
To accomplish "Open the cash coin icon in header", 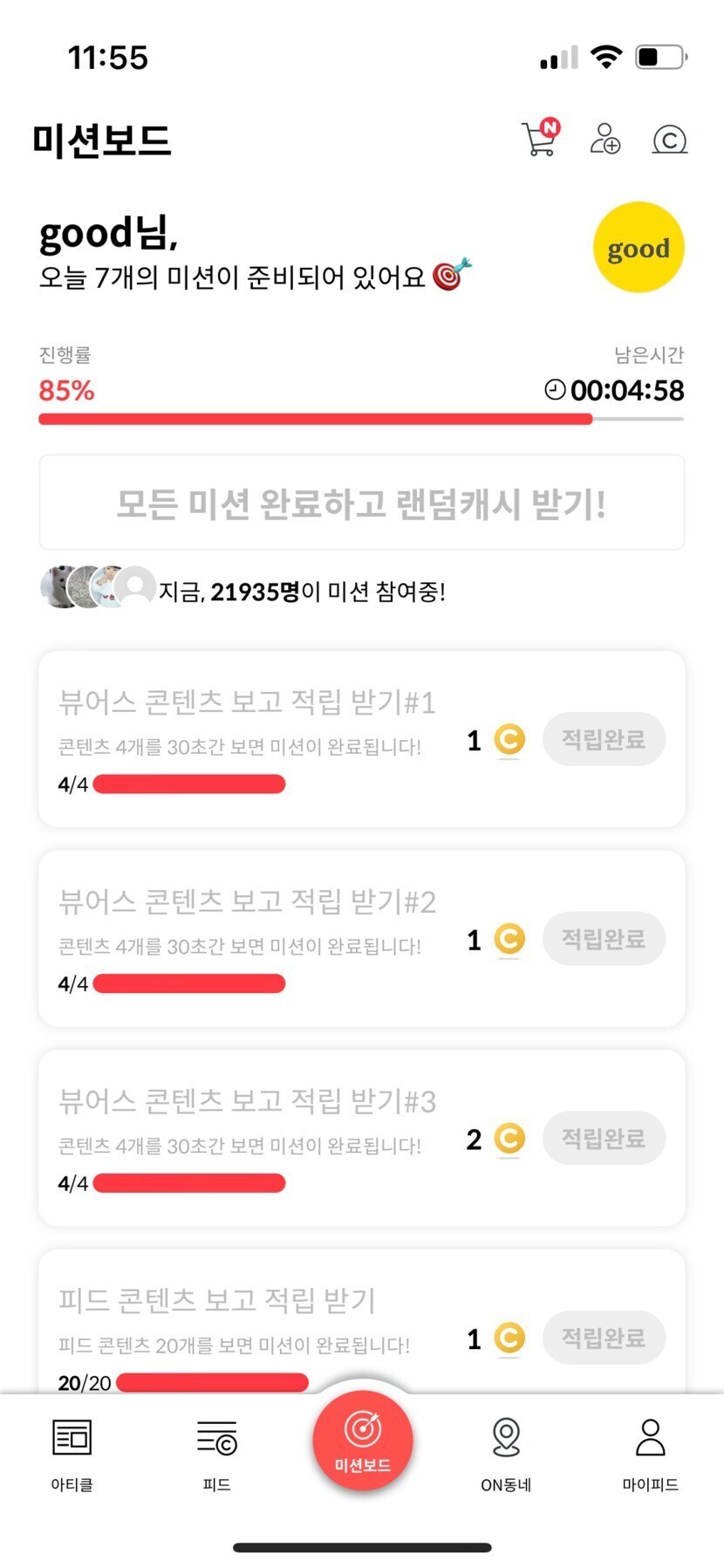I will click(669, 140).
